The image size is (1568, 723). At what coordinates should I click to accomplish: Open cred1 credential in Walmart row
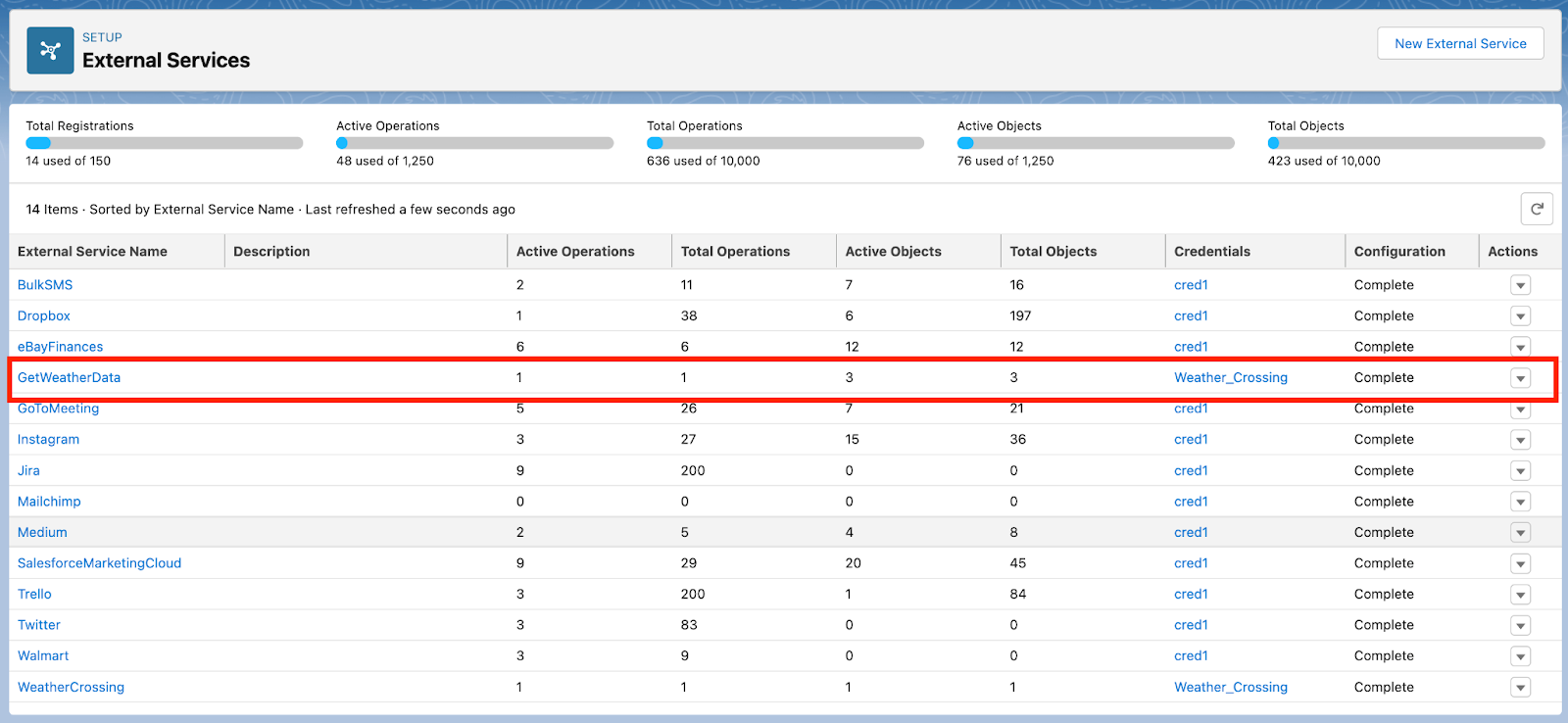[x=1191, y=655]
